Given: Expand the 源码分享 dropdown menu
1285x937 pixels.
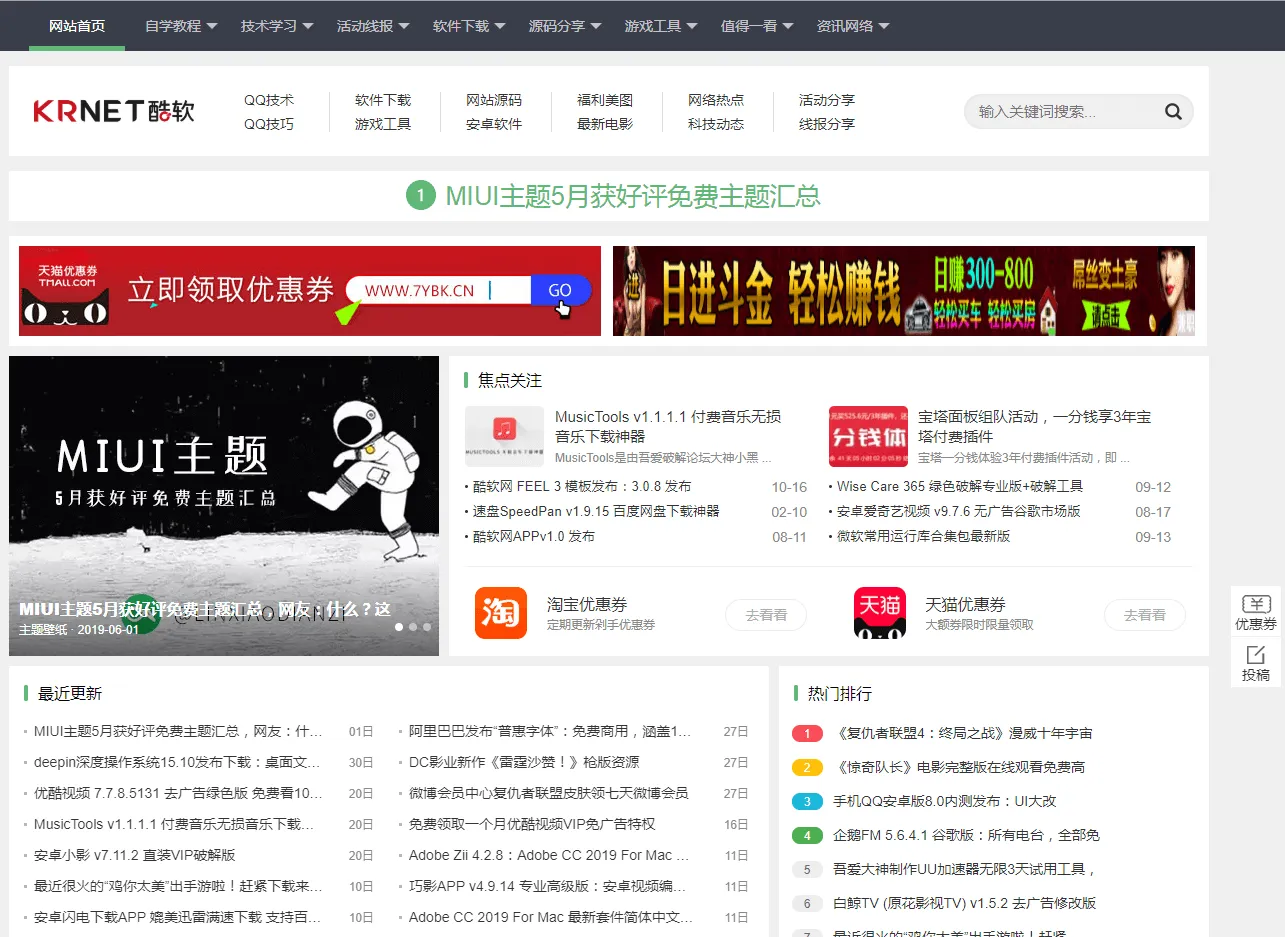Looking at the screenshot, I should [565, 26].
